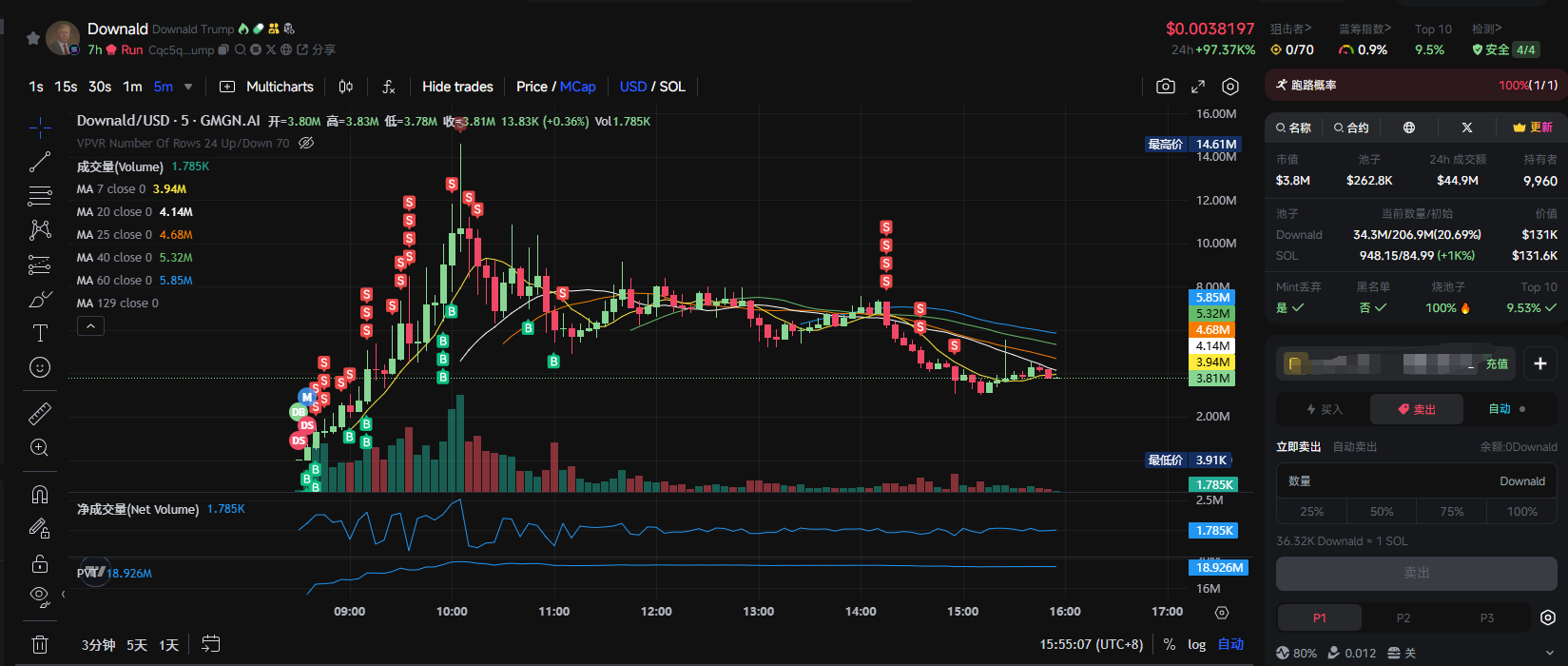Switch chart denomination to SOL
1568x666 pixels.
pyautogui.click(x=672, y=87)
